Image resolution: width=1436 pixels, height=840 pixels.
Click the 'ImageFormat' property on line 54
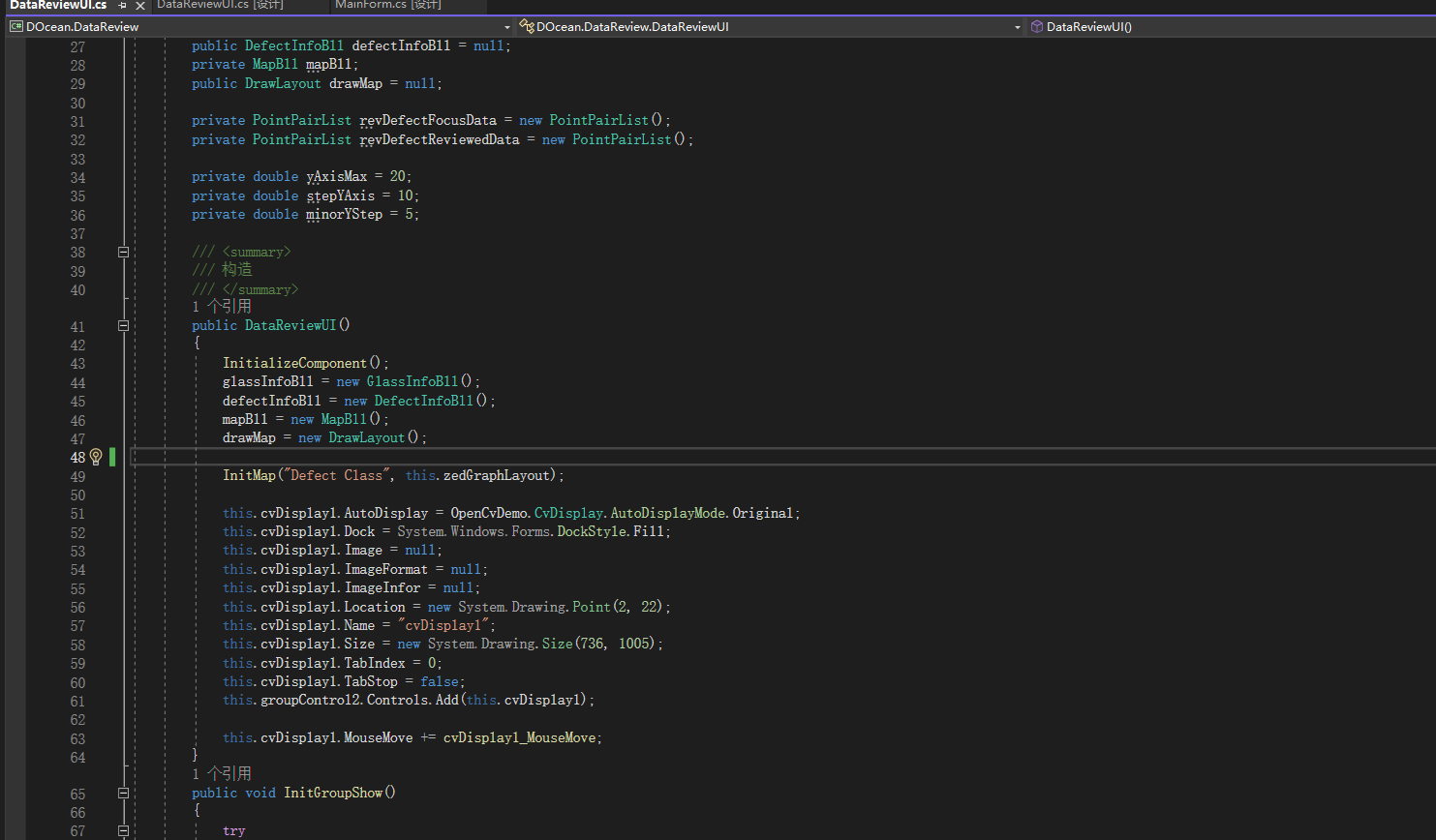point(386,569)
